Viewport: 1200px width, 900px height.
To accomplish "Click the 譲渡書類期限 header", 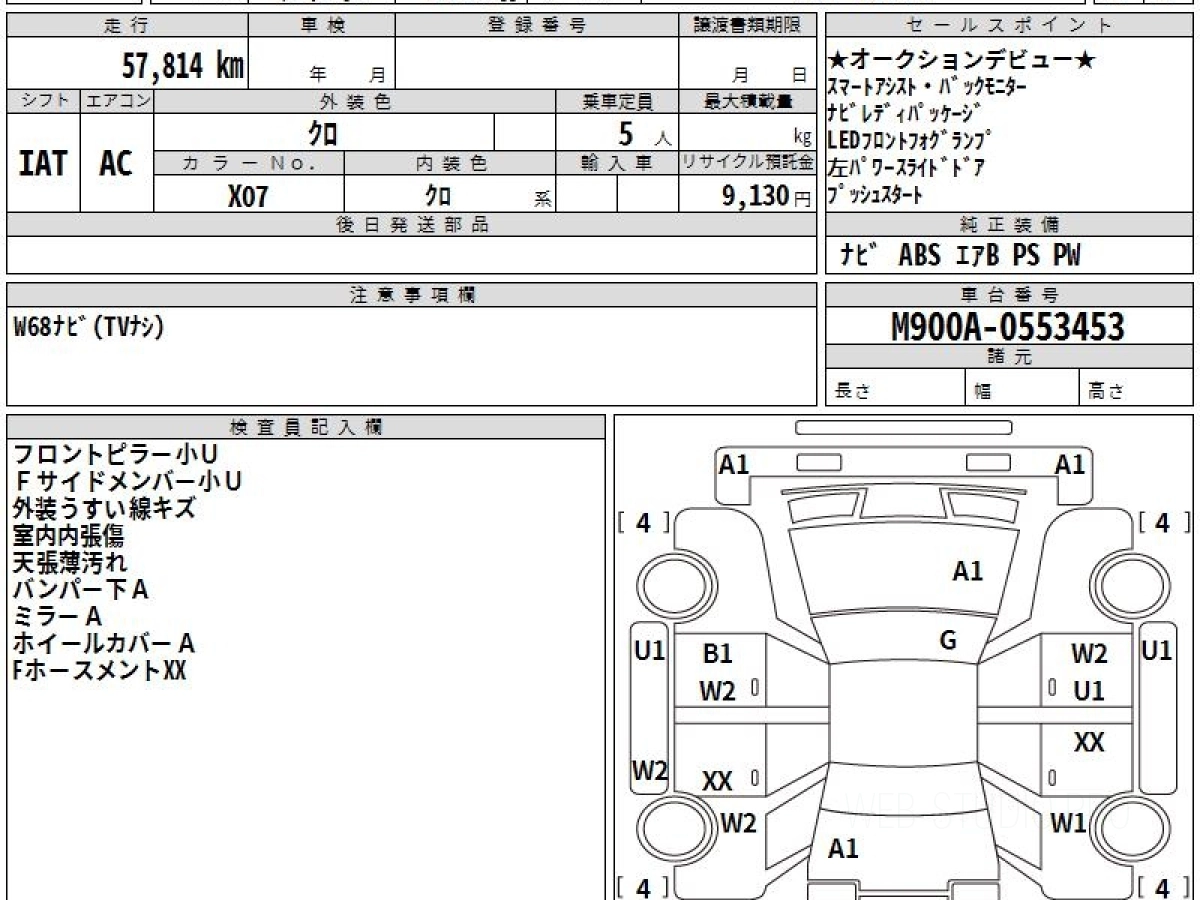I will tap(747, 26).
